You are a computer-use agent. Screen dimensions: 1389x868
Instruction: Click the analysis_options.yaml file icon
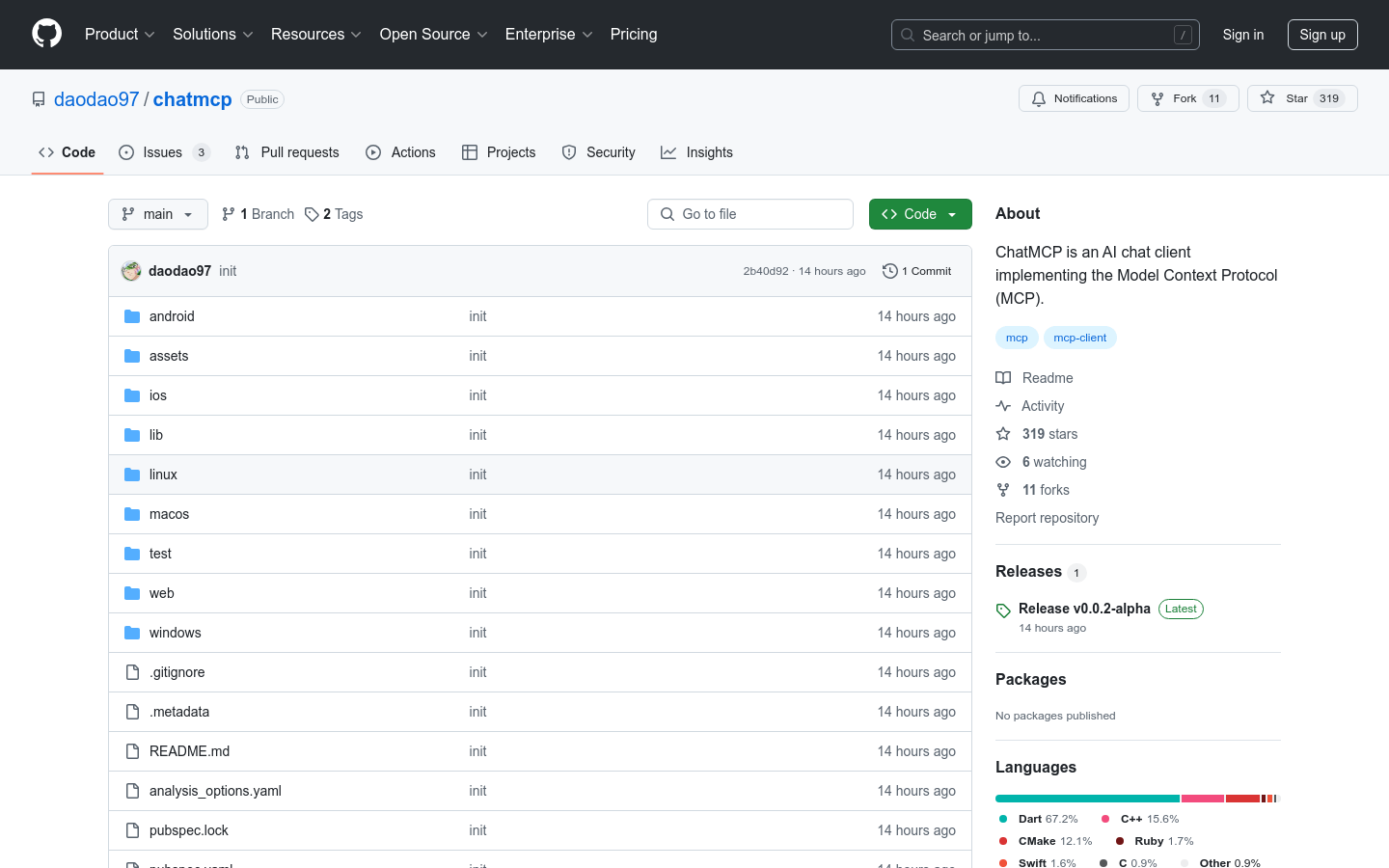(x=132, y=791)
